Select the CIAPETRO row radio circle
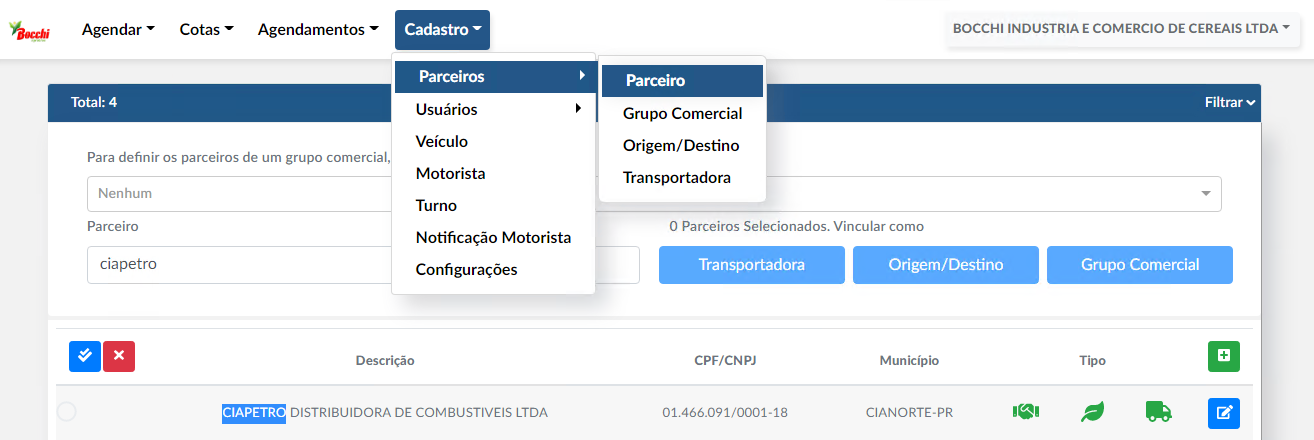 pos(67,411)
